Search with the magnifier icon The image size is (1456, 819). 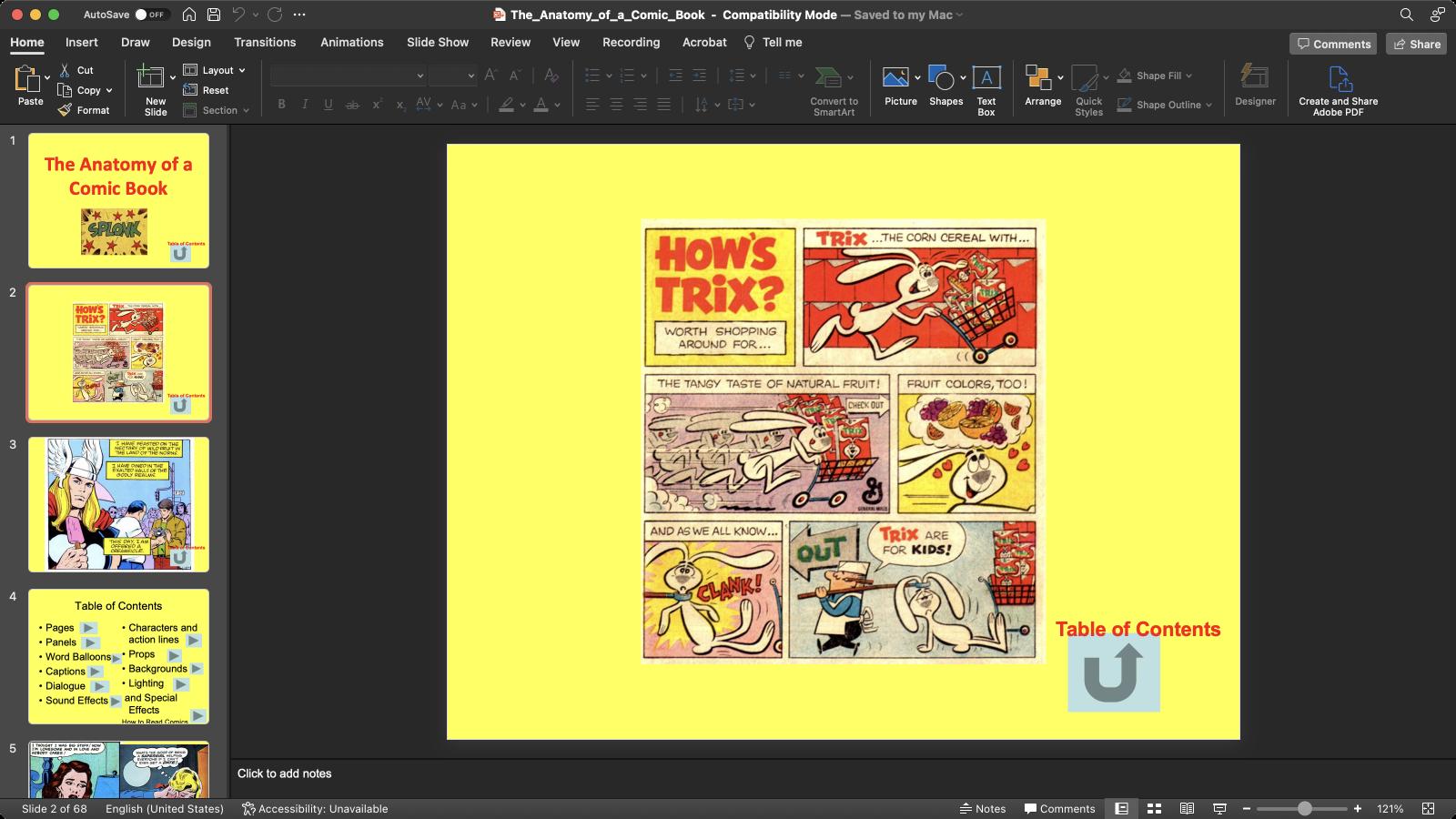pos(1406,15)
